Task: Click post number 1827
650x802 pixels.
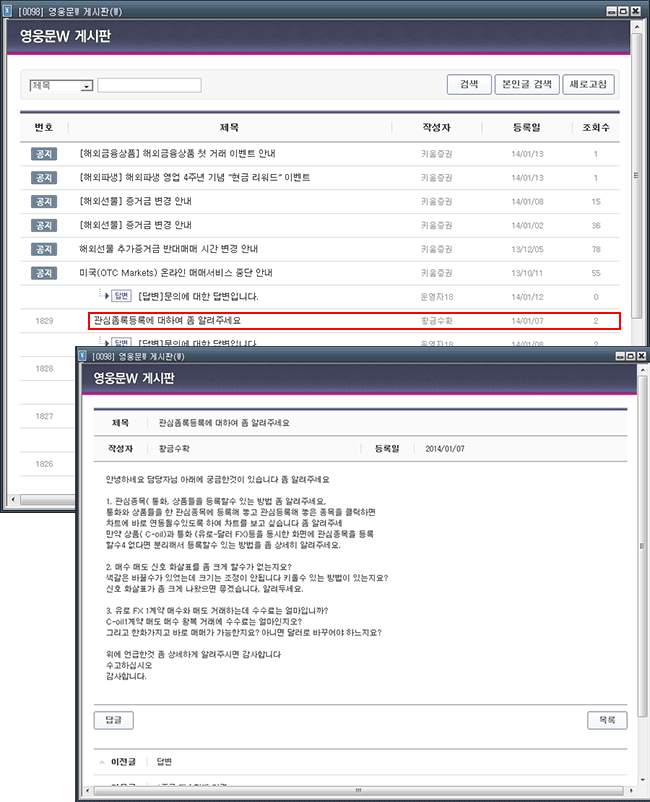Action: coord(44,416)
